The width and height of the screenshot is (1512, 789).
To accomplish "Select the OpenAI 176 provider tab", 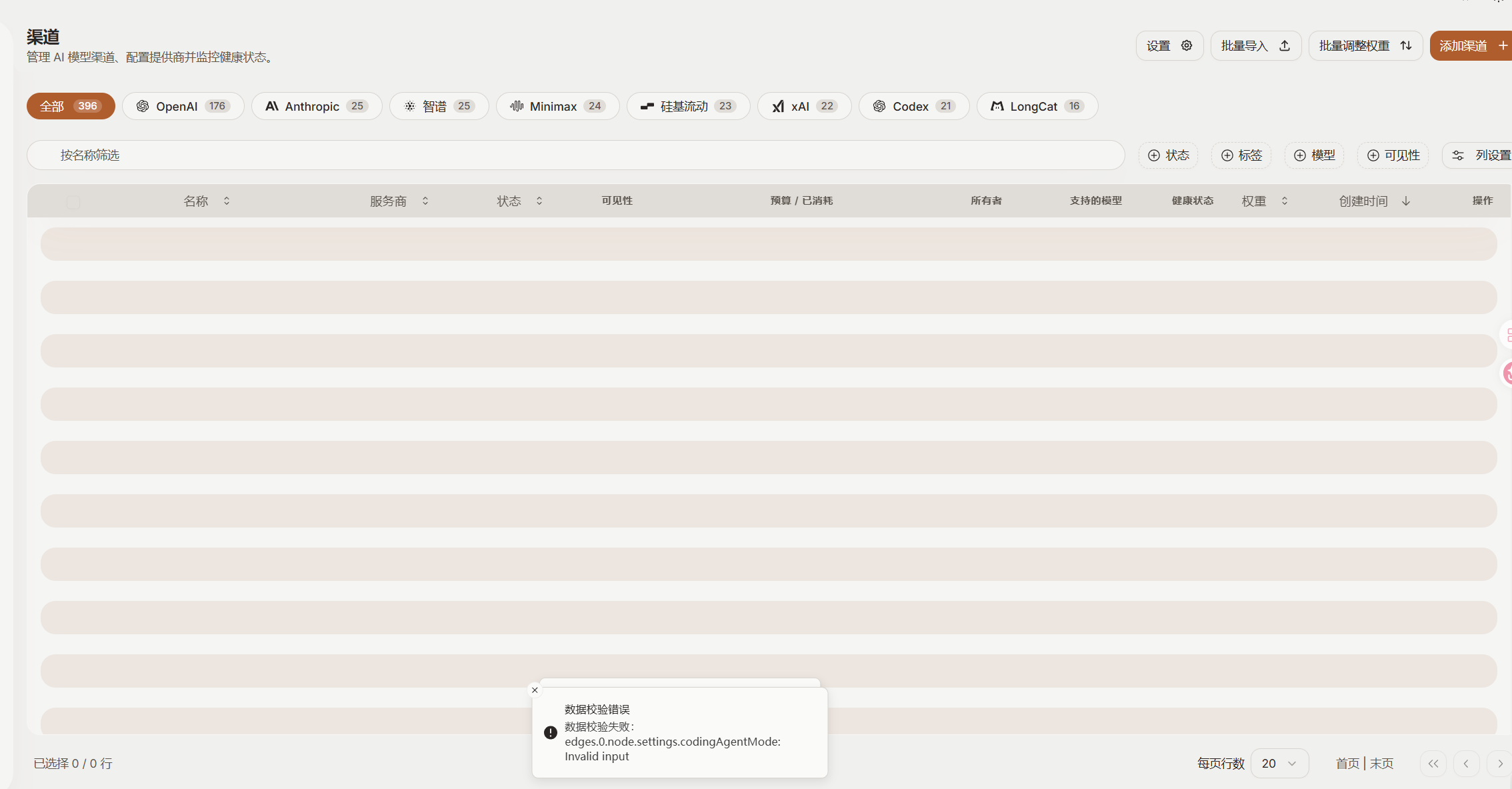I will pos(183,106).
